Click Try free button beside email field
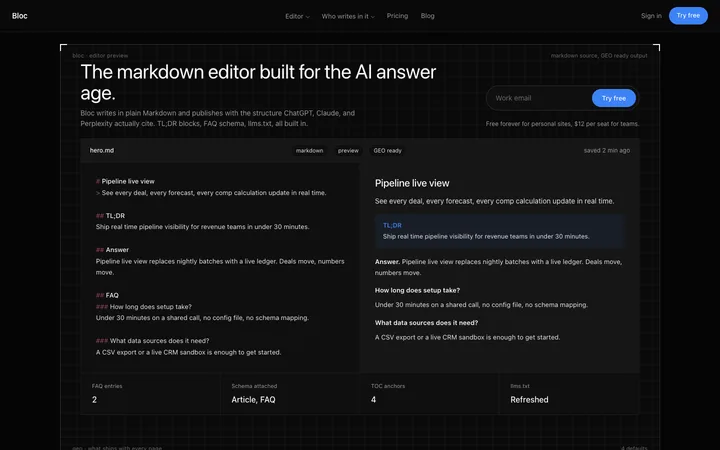This screenshot has width=720, height=450. point(613,98)
